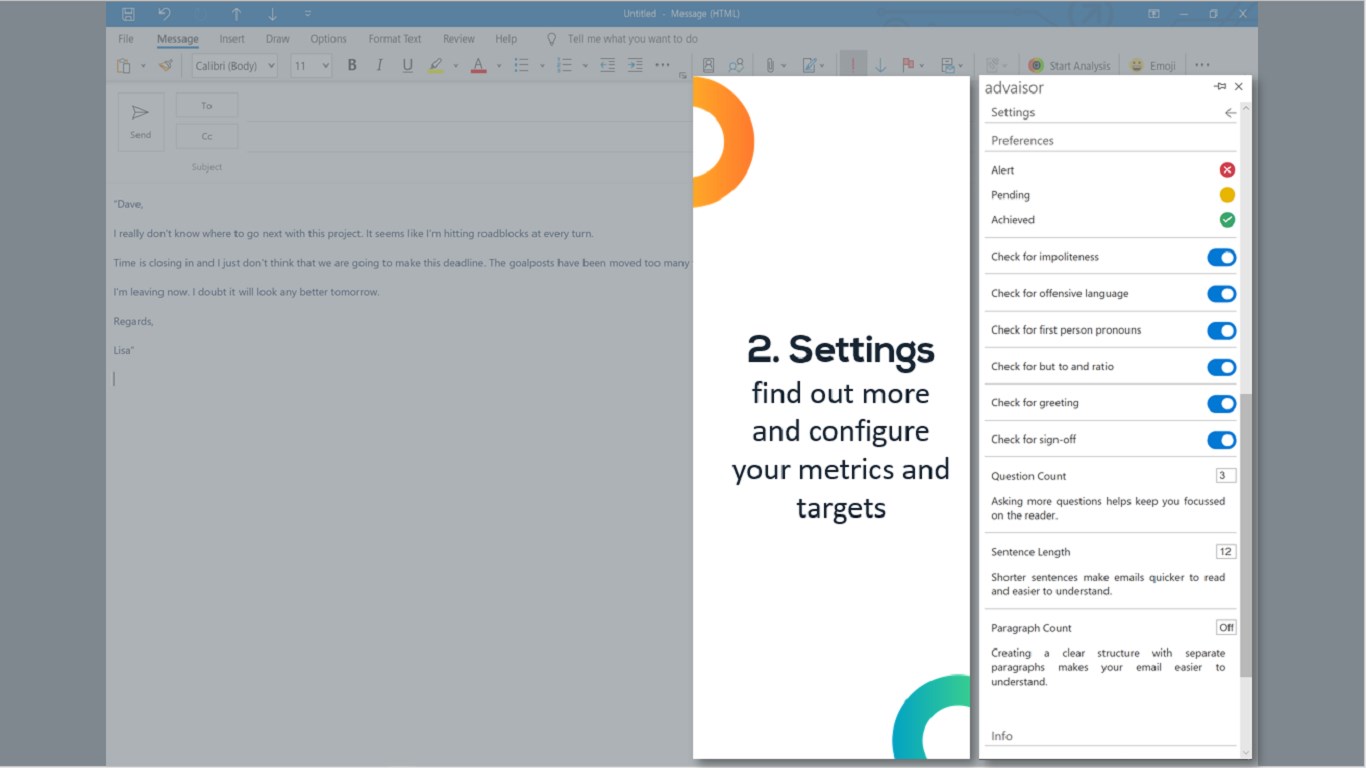Click the Attach File paperclip icon
Image resolution: width=1366 pixels, height=768 pixels.
(770, 65)
